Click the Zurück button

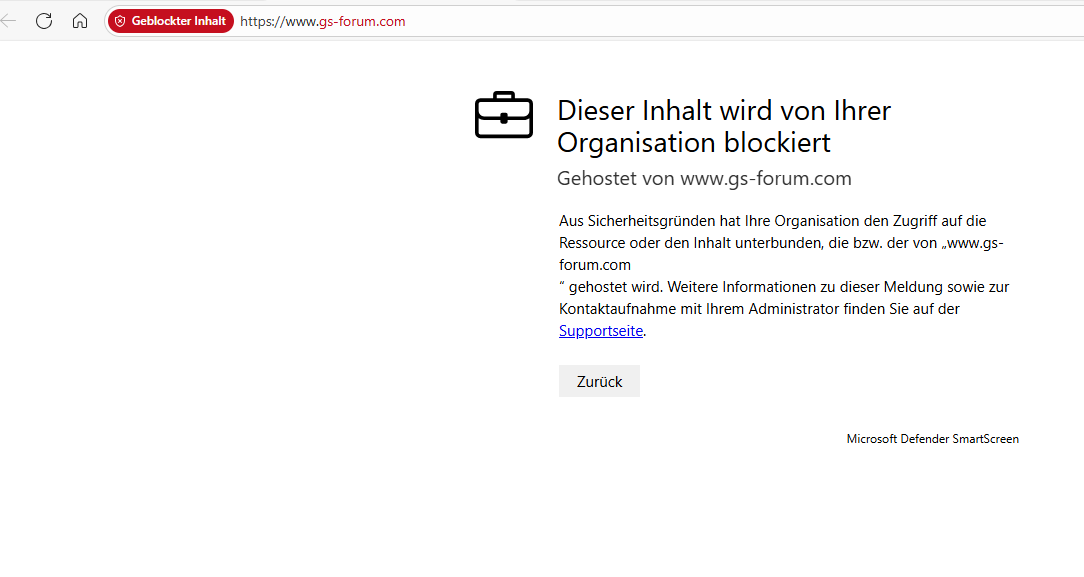click(599, 381)
